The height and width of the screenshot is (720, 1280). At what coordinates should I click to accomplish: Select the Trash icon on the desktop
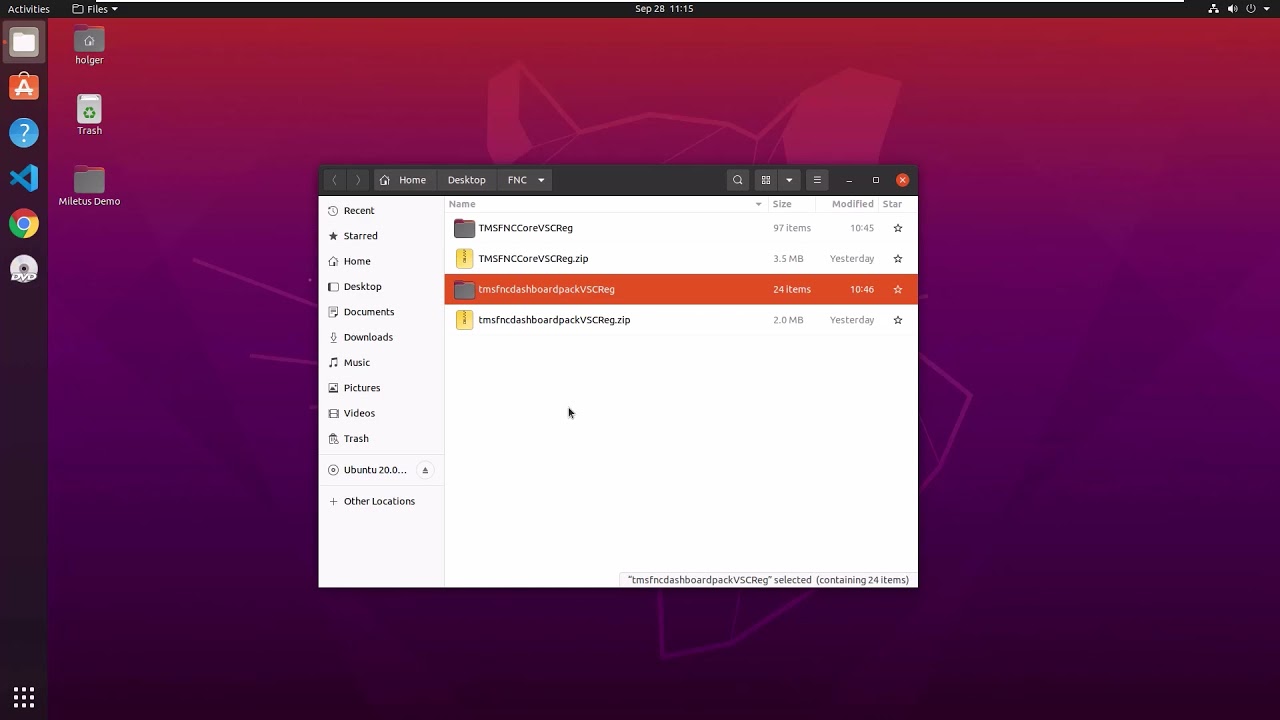(89, 116)
